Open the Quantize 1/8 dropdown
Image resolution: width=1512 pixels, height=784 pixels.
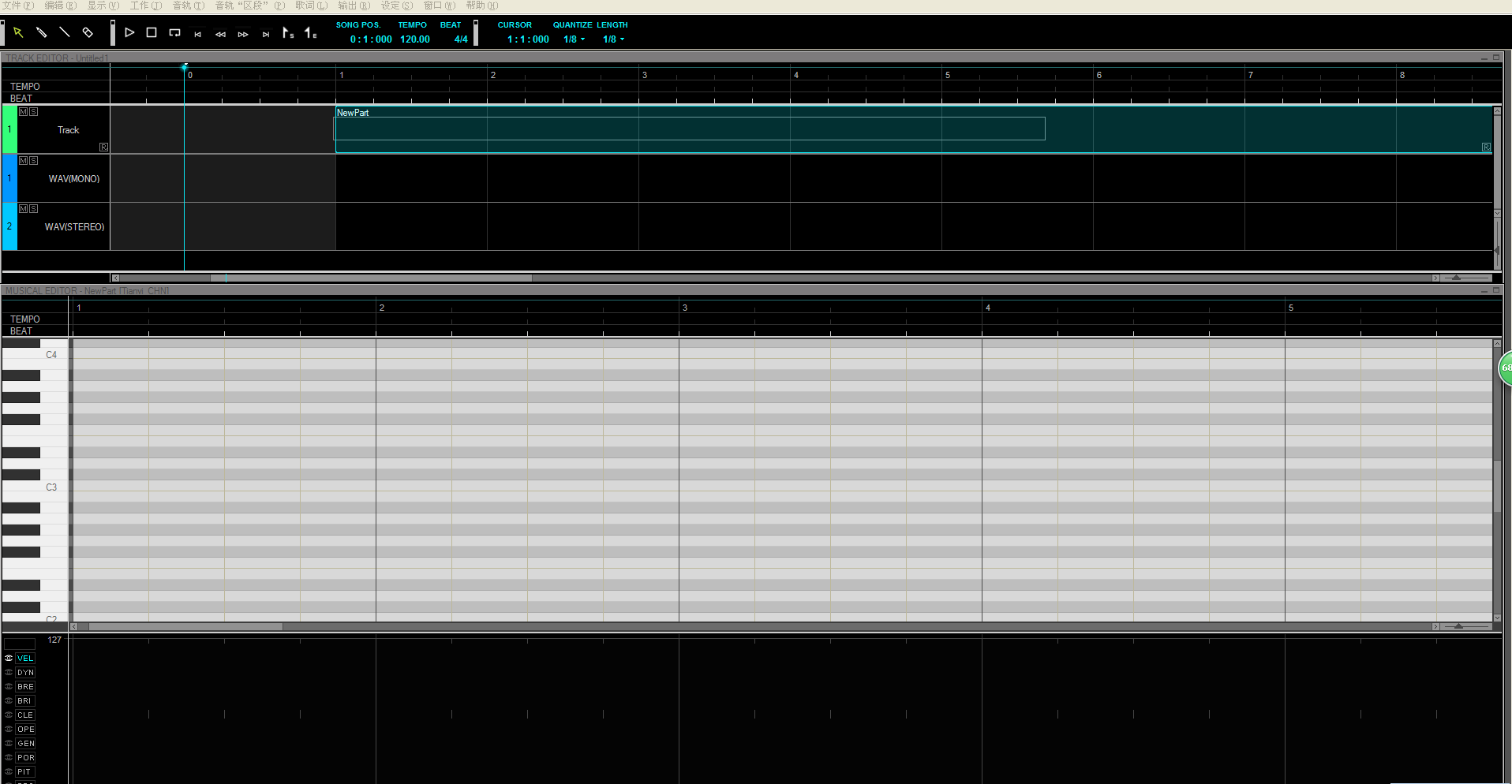click(574, 39)
